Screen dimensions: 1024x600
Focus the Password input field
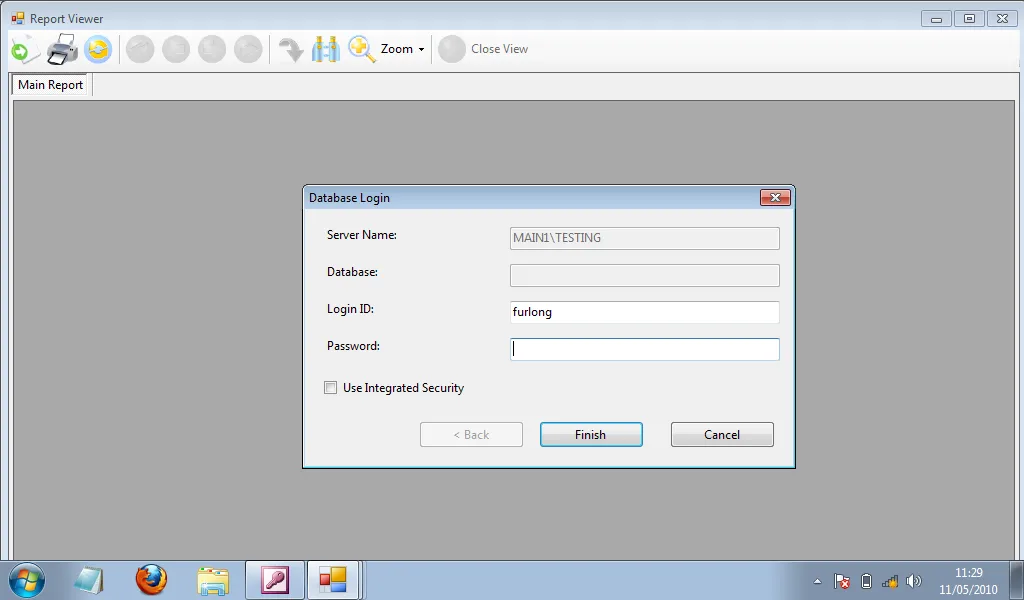(645, 349)
